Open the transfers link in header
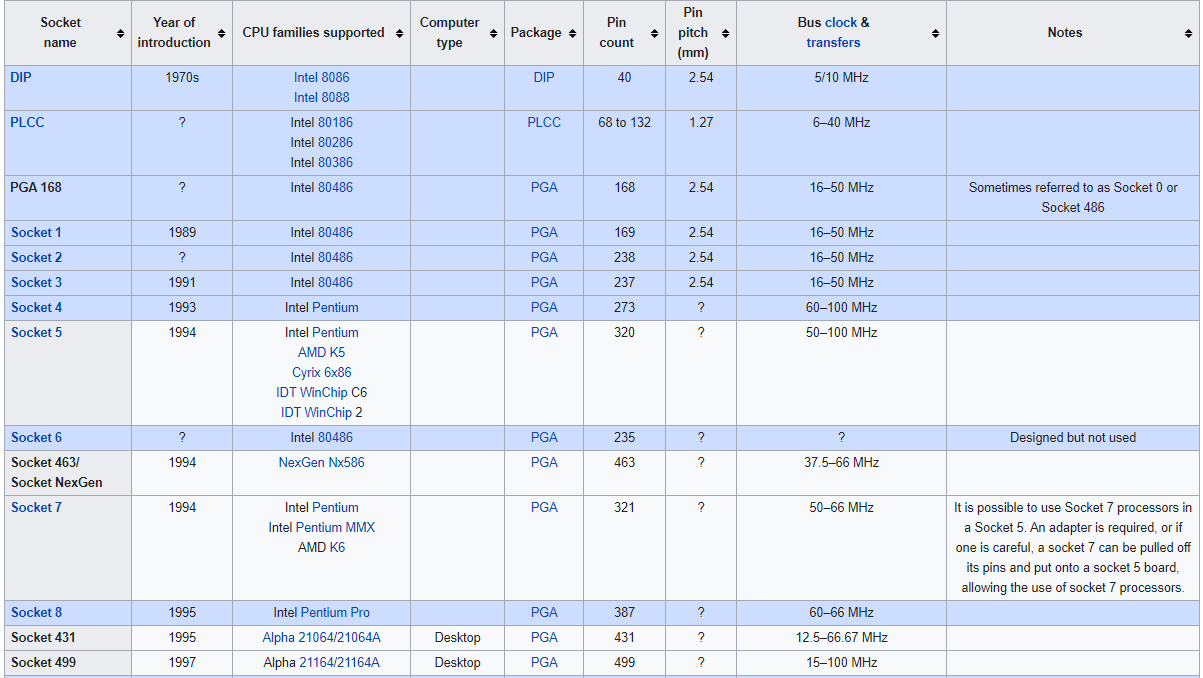Viewport: 1203px width, 678px height. tap(833, 42)
